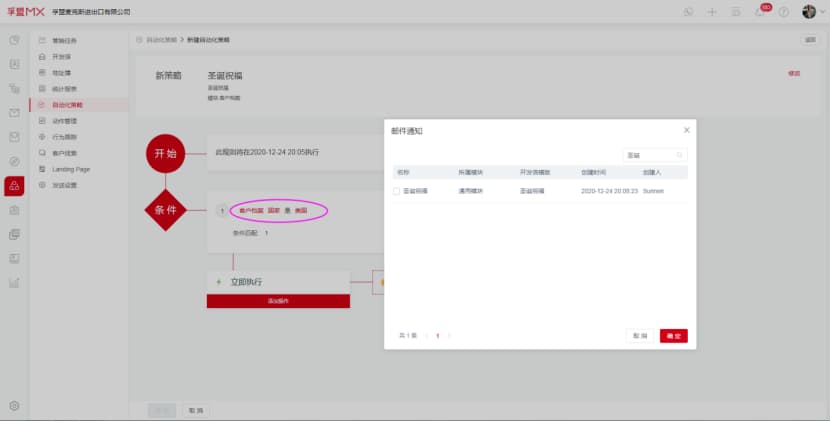
Task: Click the red edit link at top right
Action: pyautogui.click(x=794, y=73)
